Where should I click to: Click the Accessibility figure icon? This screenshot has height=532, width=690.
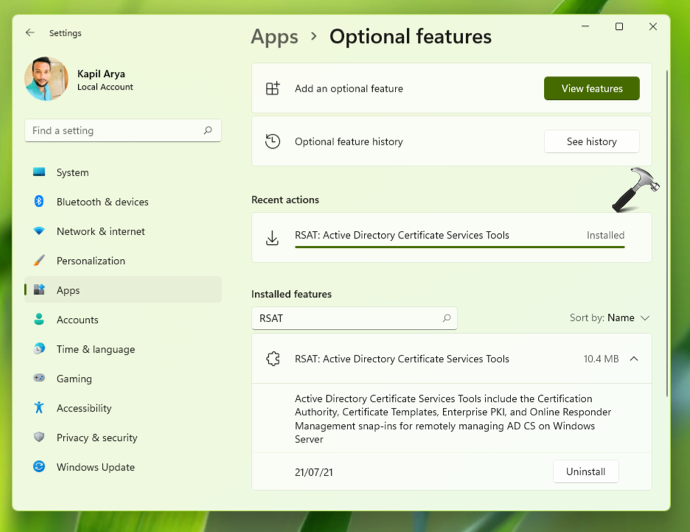click(x=39, y=408)
